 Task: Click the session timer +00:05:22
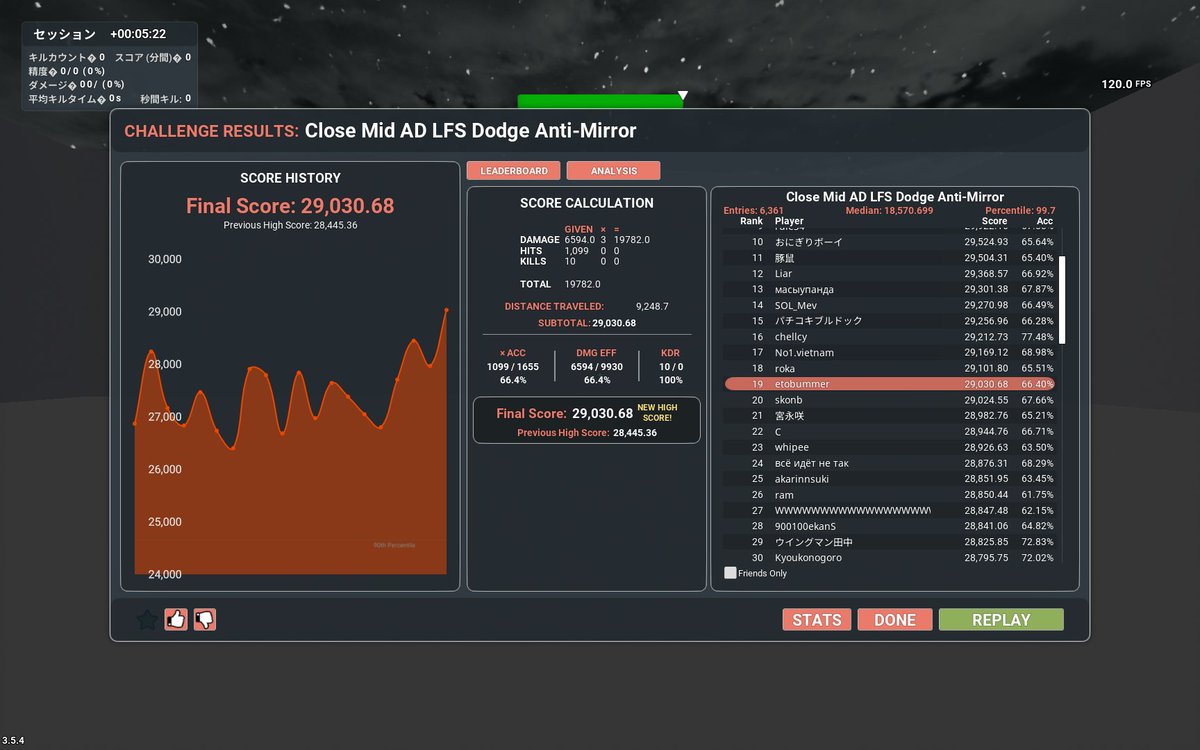tap(138, 34)
